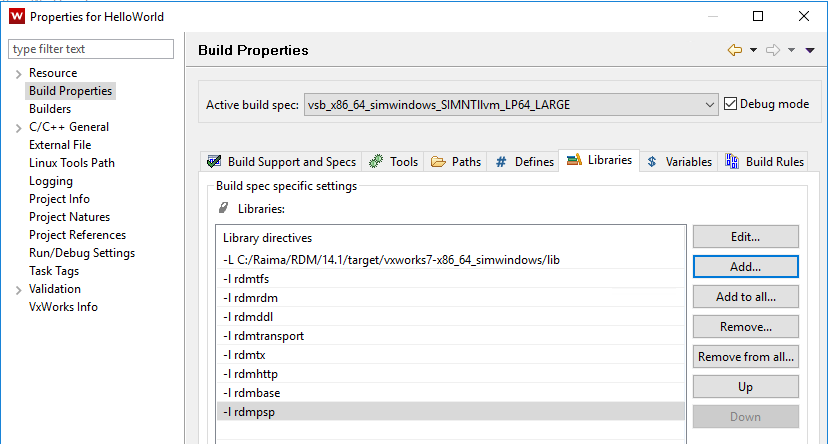The image size is (828, 444).
Task: Select the -l rdmpsp library row
Action: point(451,412)
